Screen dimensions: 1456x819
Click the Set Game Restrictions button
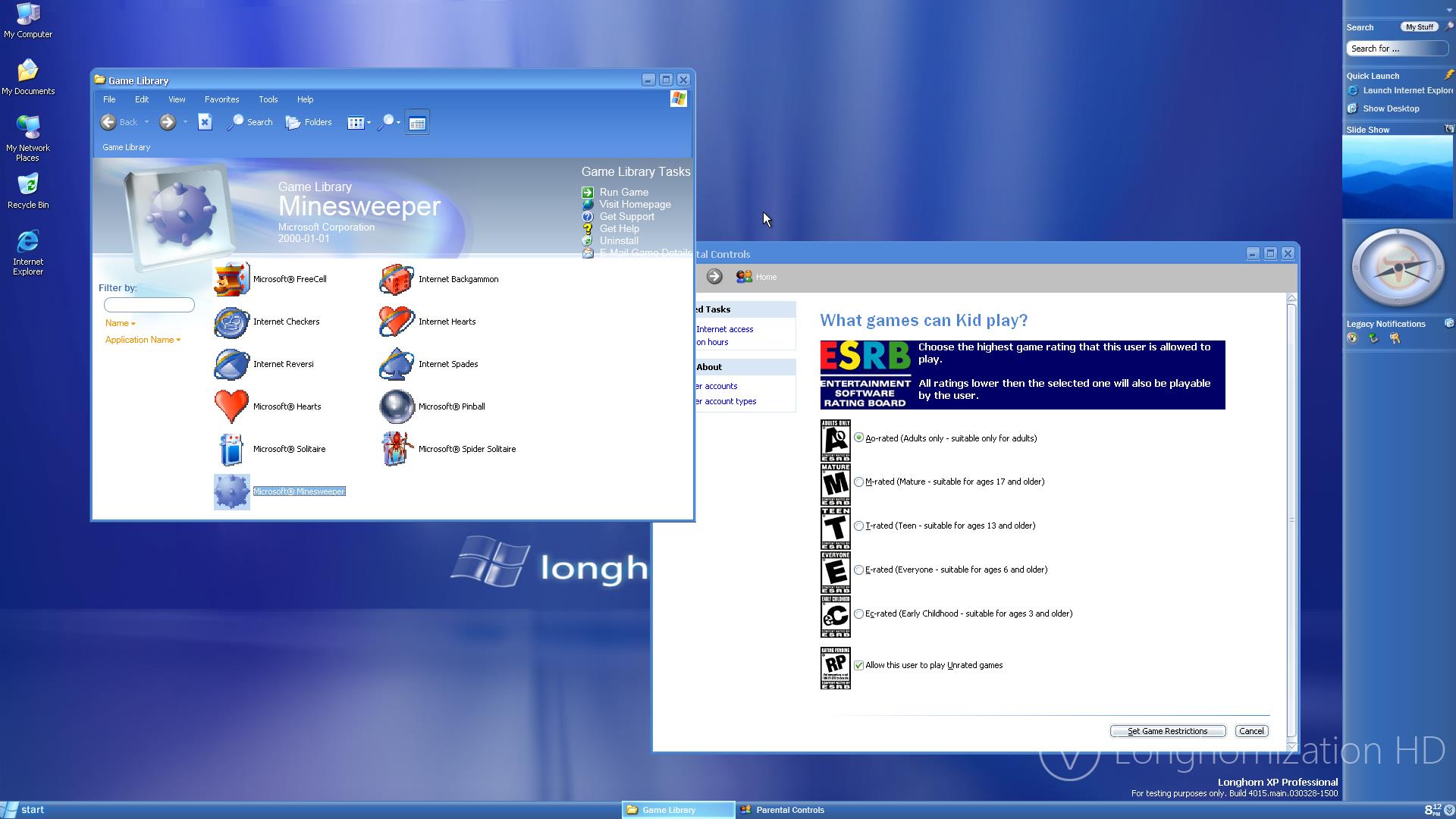[x=1167, y=731]
